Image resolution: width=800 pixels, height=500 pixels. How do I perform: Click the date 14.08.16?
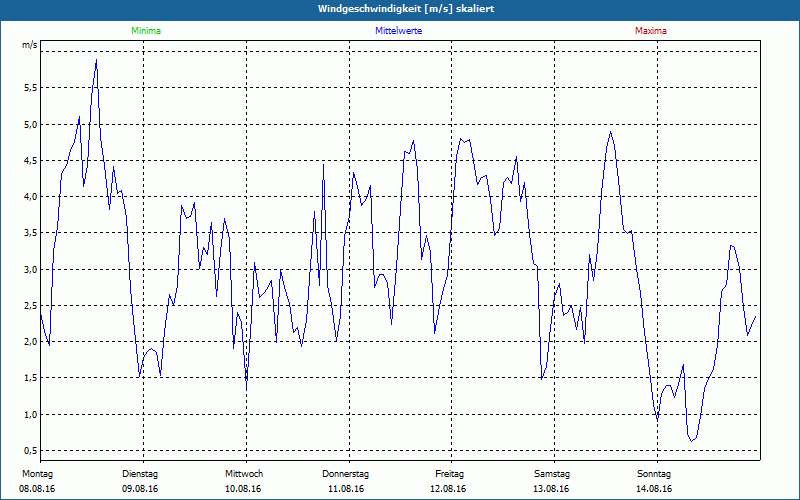click(654, 489)
